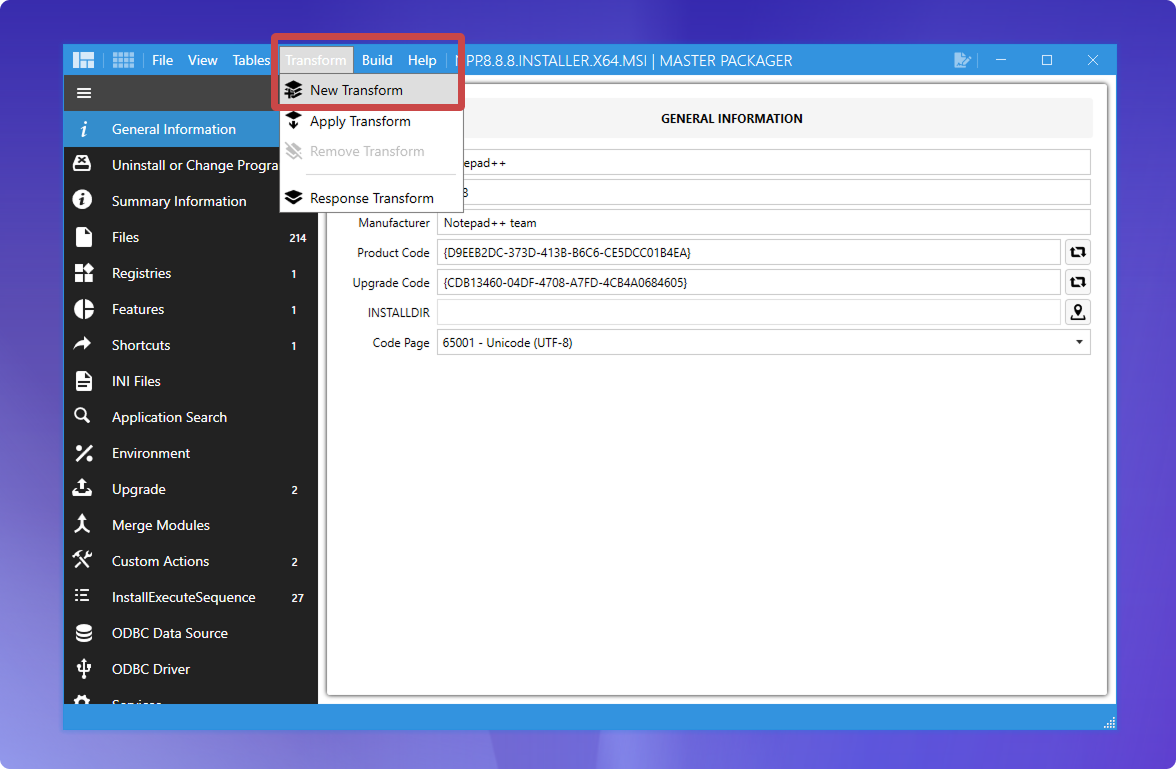Viewport: 1176px width, 769px height.
Task: Click the Master Packager home logo icon
Action: click(84, 60)
